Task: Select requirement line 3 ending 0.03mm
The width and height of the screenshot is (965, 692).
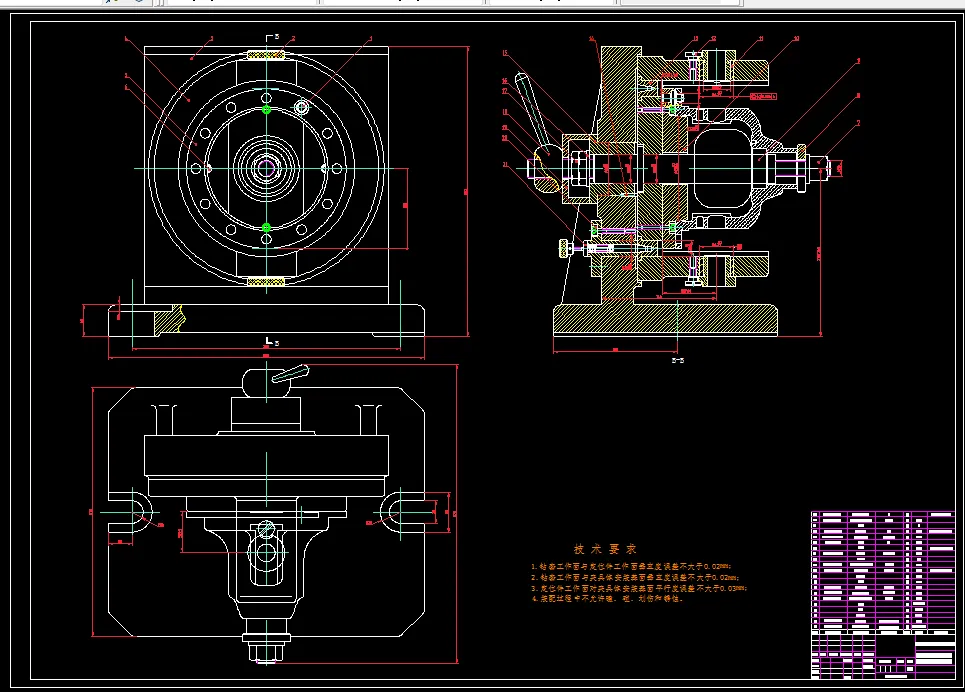Action: pyautogui.click(x=639, y=588)
